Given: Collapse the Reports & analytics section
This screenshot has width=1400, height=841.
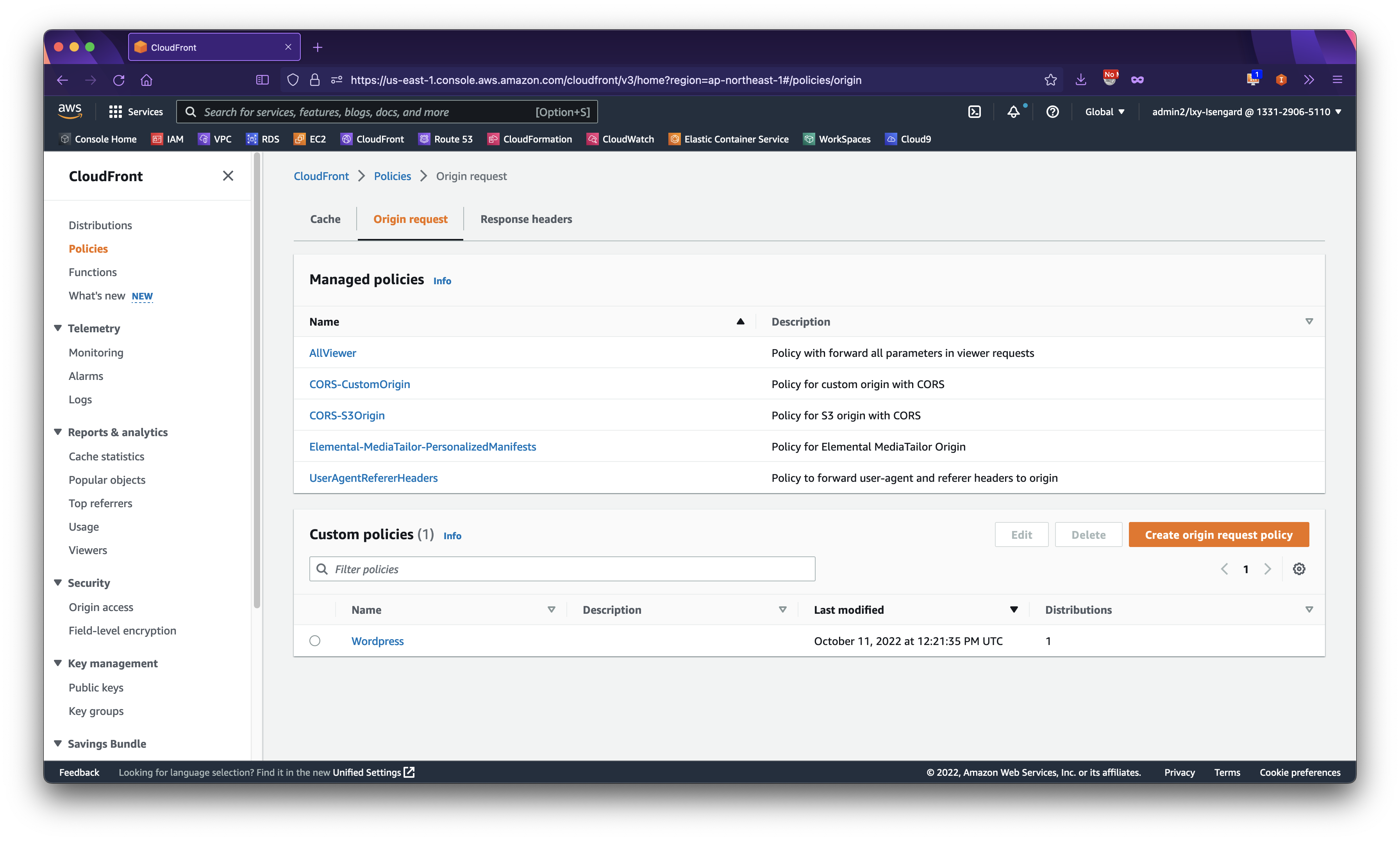Looking at the screenshot, I should 57,432.
